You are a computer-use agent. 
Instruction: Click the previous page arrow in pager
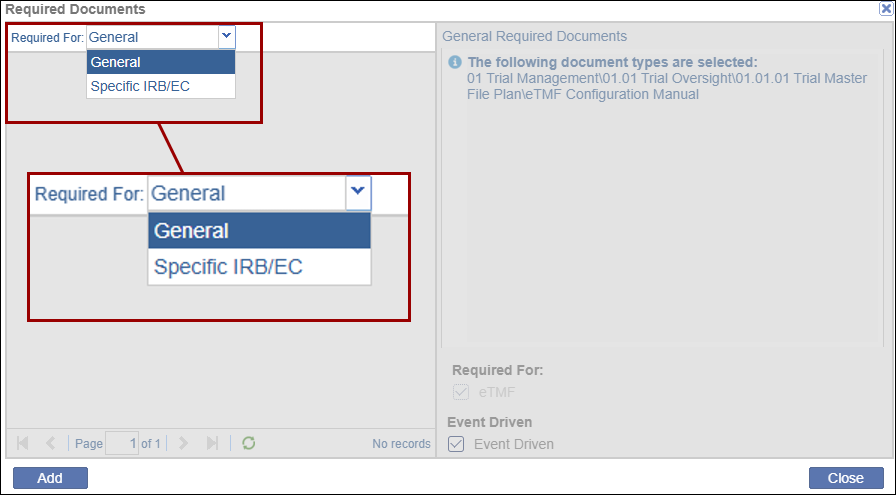(50, 443)
